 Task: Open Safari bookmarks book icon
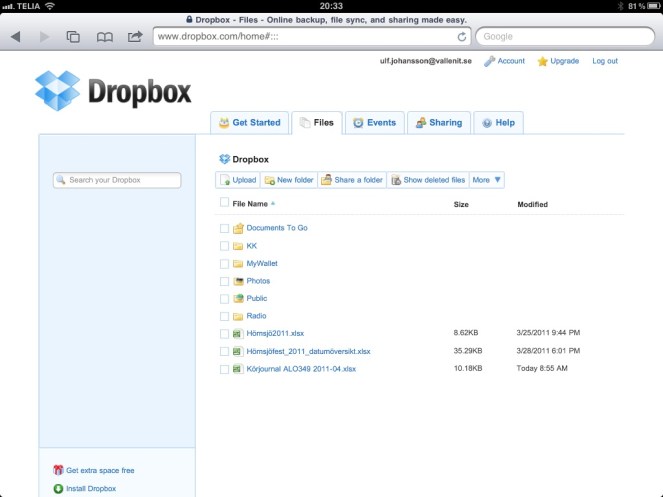coord(104,37)
